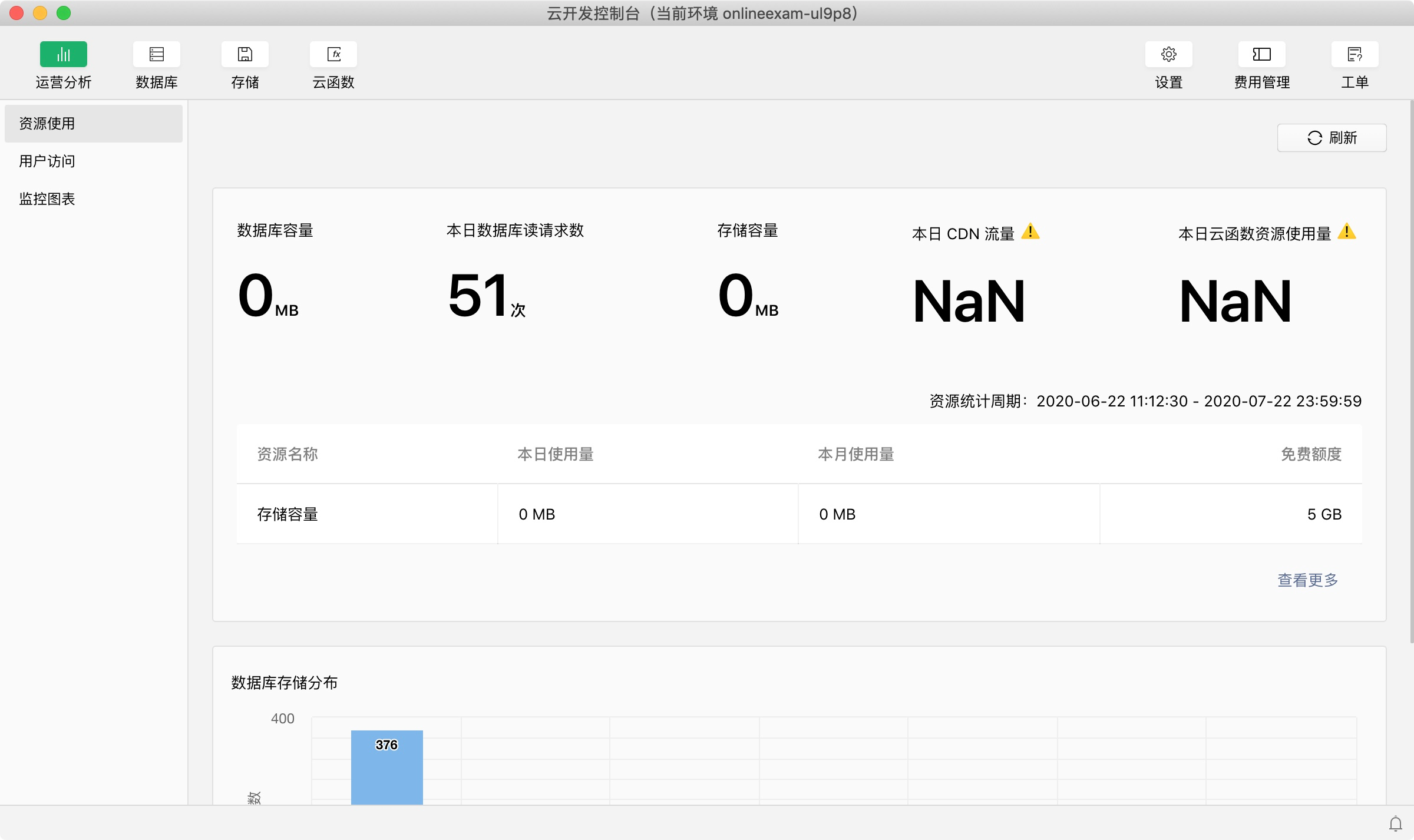Screen dimensions: 1414x840
Task: Click warning icon beside 本日 CDN 流量
Action: (1030, 232)
